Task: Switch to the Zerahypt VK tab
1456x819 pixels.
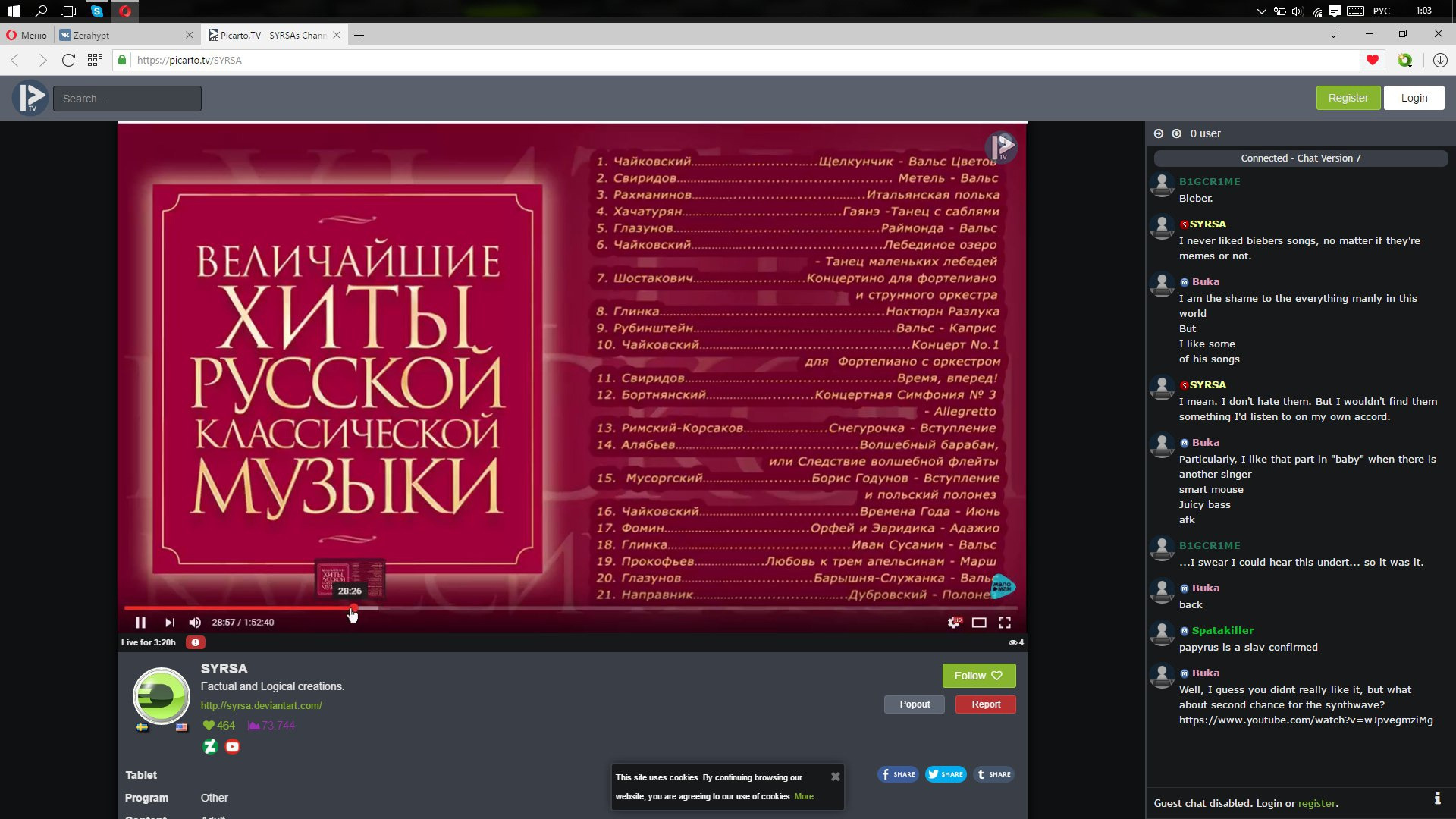Action: (127, 35)
